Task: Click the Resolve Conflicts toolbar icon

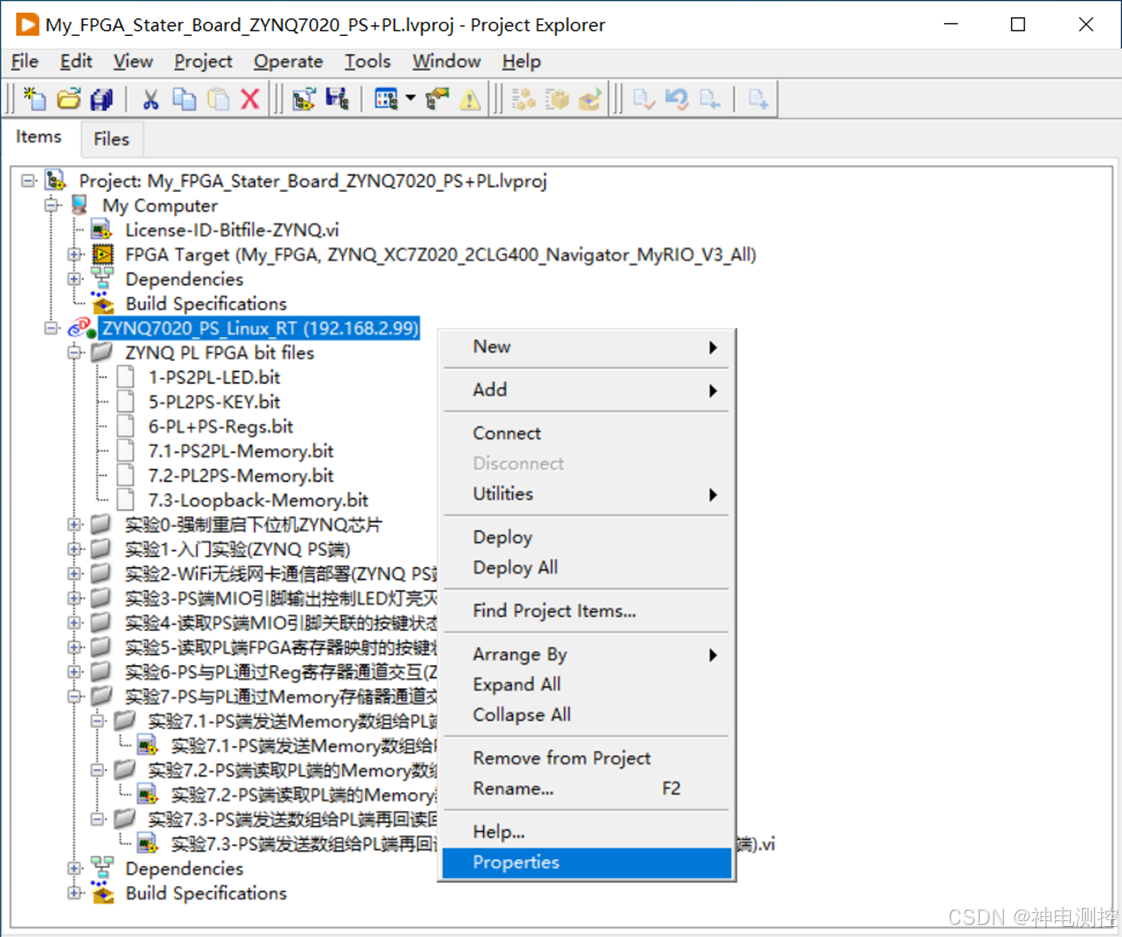Action: 436,99
